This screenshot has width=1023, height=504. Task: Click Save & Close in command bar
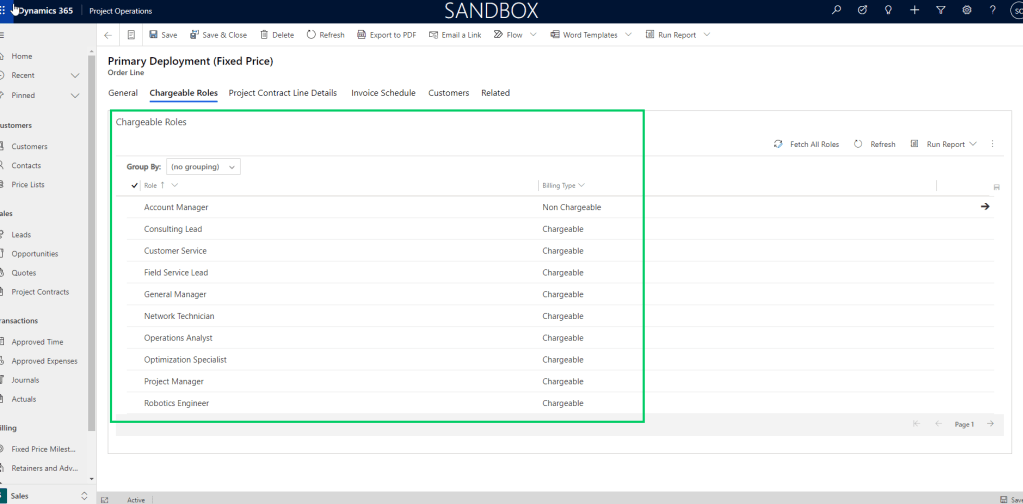pyautogui.click(x=217, y=35)
